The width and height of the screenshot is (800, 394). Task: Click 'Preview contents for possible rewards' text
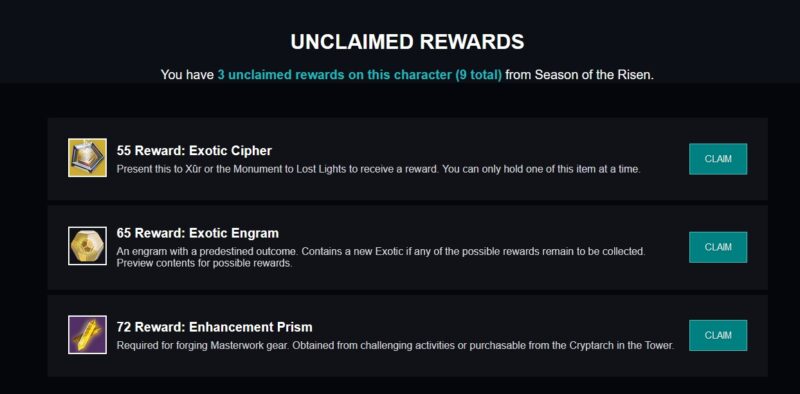click(205, 263)
